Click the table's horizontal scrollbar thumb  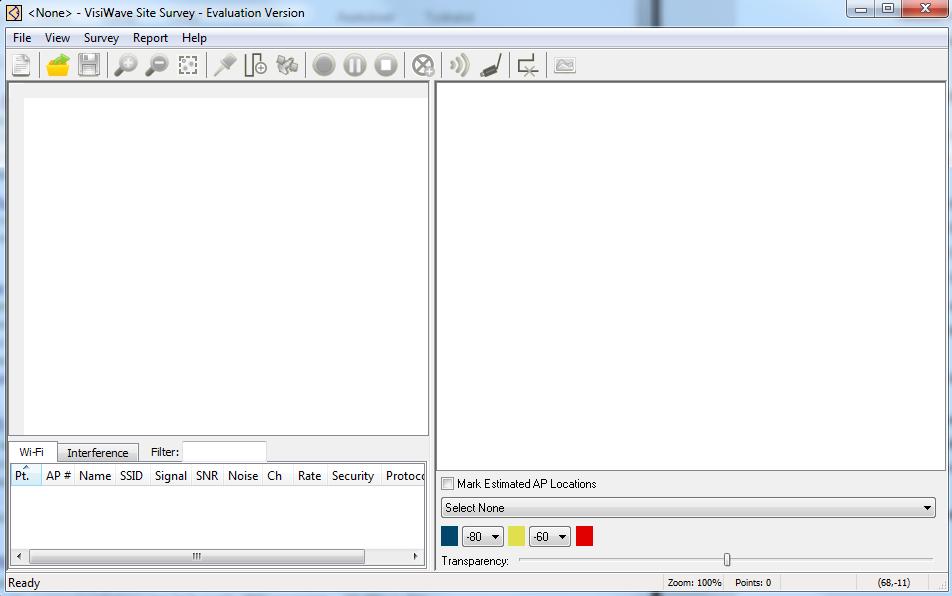(197, 556)
